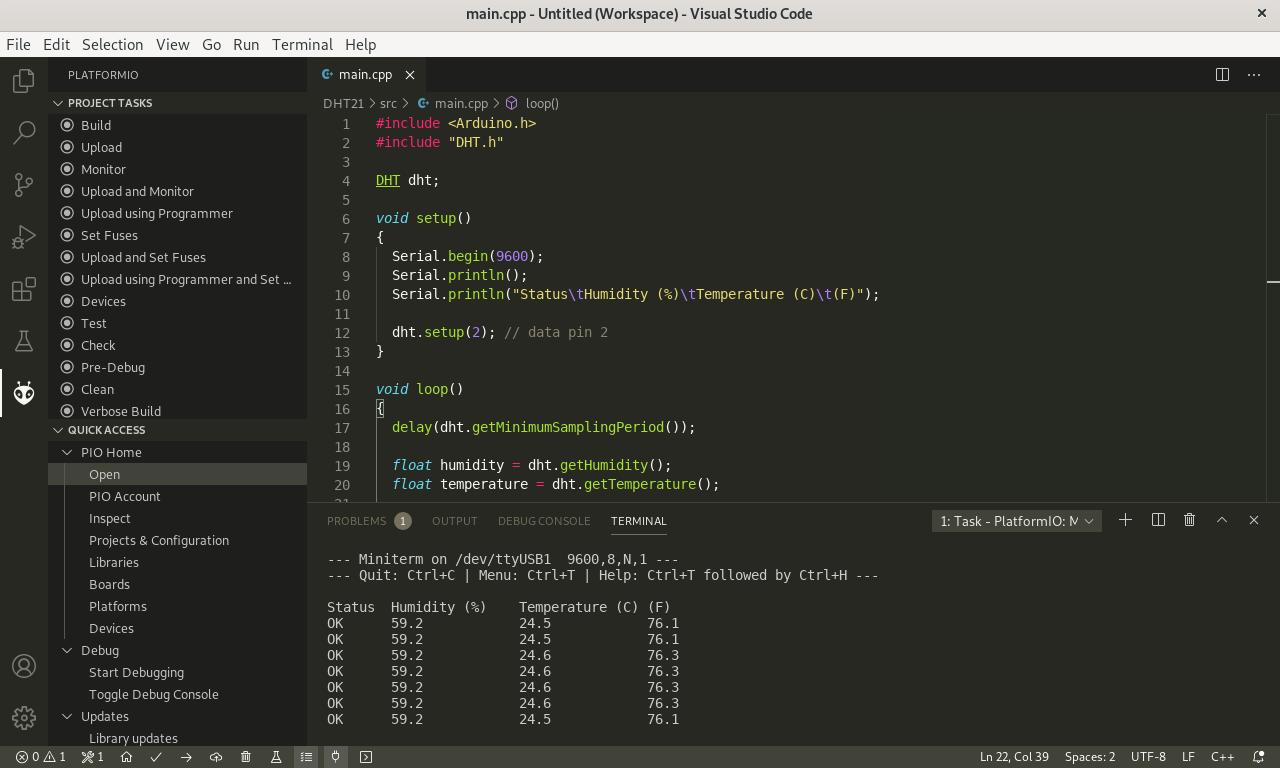Click Ln 22, Col 39 in status bar

click(x=1014, y=757)
